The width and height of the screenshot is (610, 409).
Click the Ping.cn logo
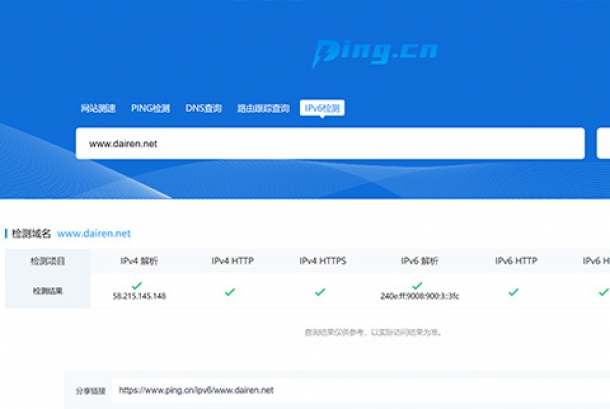374,53
